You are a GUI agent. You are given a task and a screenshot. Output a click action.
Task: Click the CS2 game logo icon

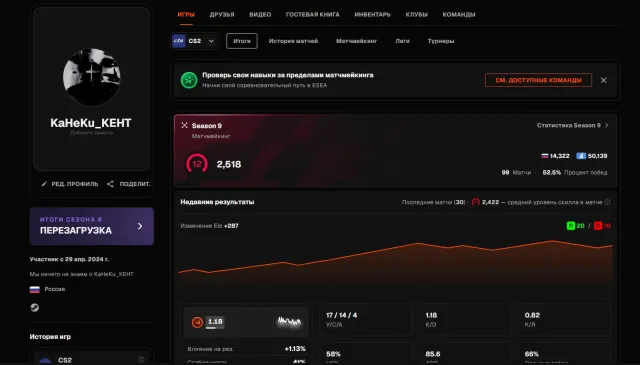(179, 41)
